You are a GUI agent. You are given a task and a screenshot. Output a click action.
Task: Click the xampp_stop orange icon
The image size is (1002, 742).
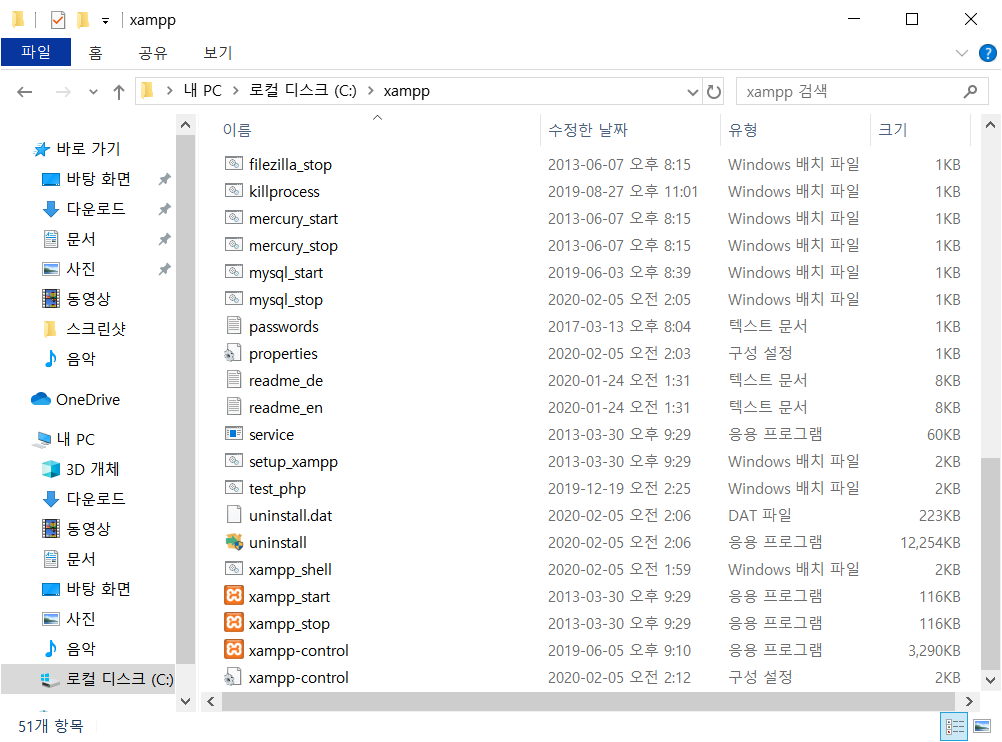pos(234,622)
